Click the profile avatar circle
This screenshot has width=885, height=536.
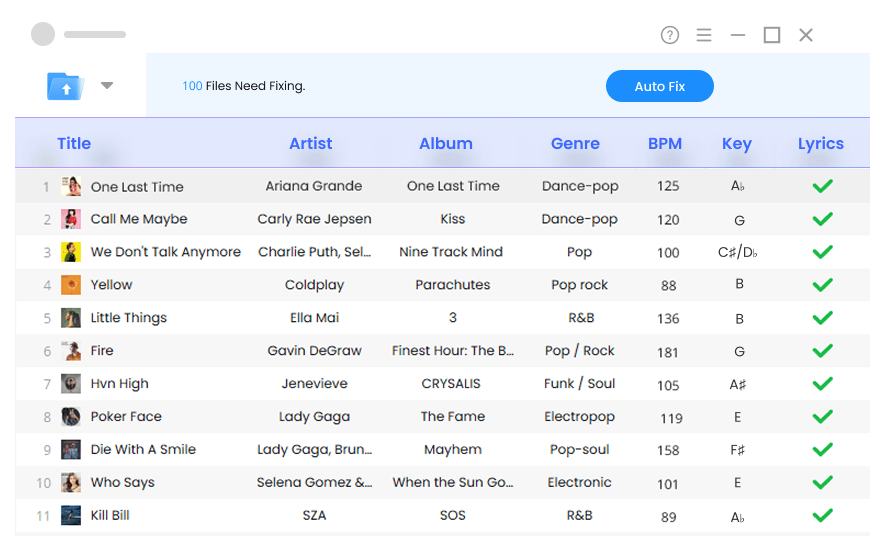pos(43,34)
